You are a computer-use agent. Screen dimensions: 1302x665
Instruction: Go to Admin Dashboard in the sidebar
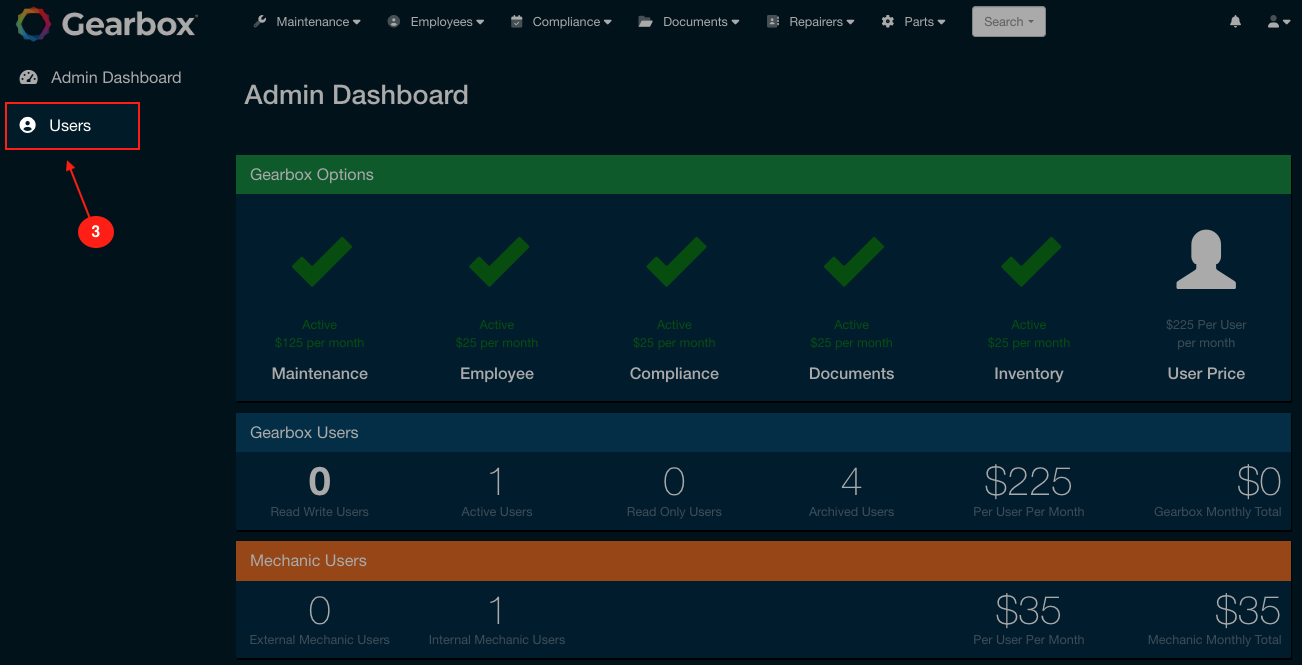100,77
